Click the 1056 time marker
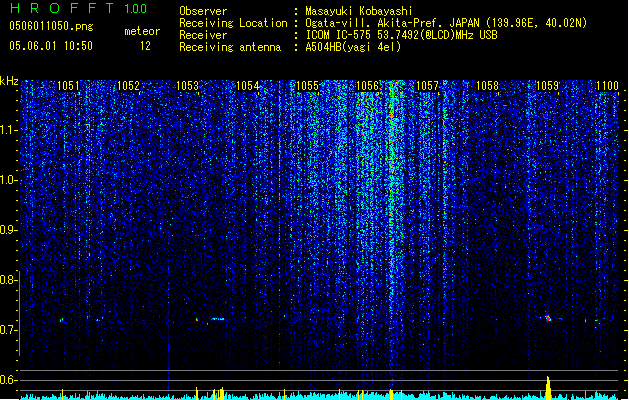The image size is (629, 400). [x=367, y=86]
